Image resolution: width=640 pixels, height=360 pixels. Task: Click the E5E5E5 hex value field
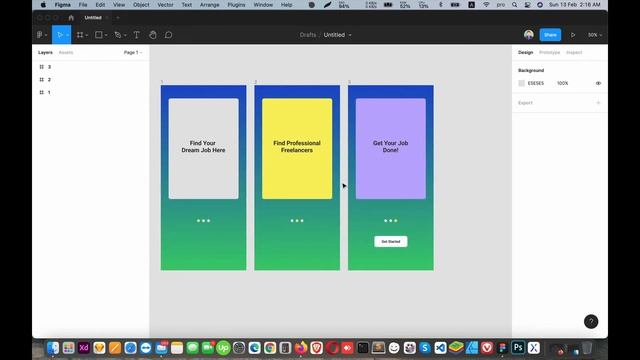pos(536,83)
